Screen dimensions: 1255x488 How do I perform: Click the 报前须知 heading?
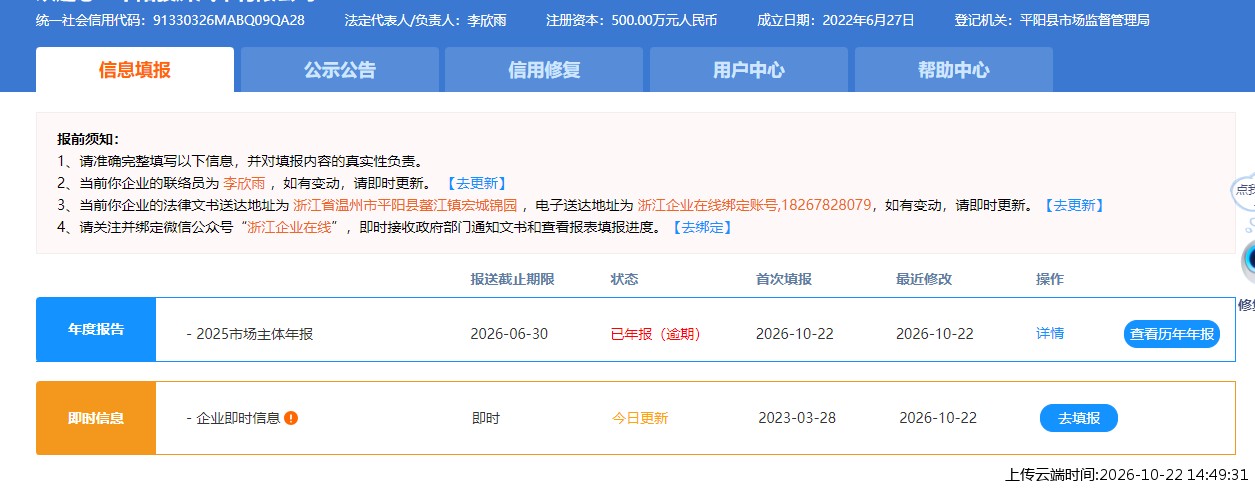(x=88, y=139)
